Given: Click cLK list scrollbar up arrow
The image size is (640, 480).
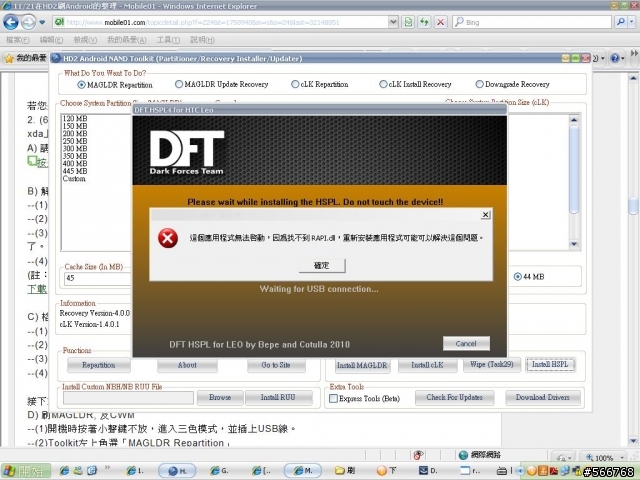Looking at the screenshot, I should tap(574, 120).
